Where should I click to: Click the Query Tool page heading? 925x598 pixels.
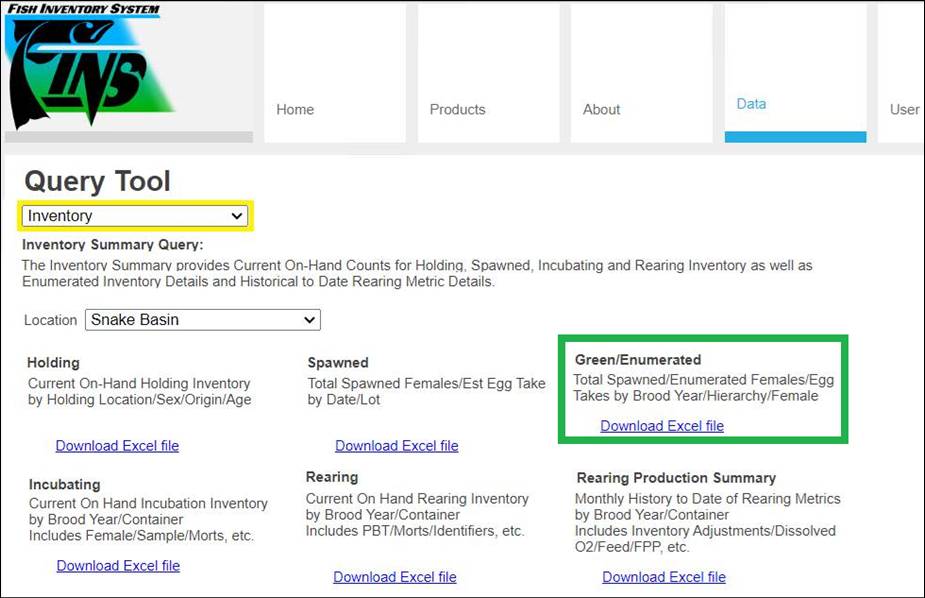pyautogui.click(x=98, y=182)
